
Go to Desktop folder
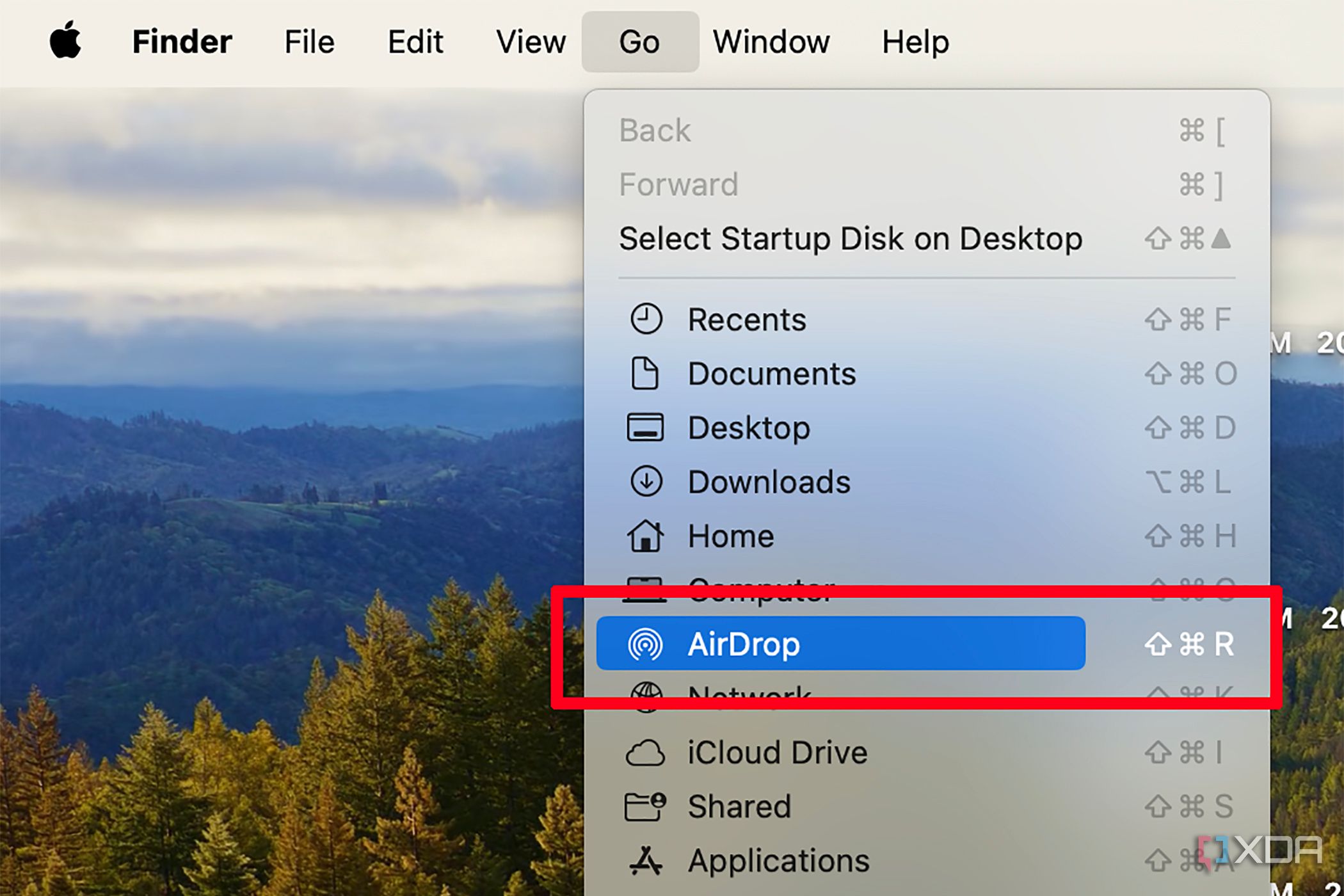pos(927,428)
